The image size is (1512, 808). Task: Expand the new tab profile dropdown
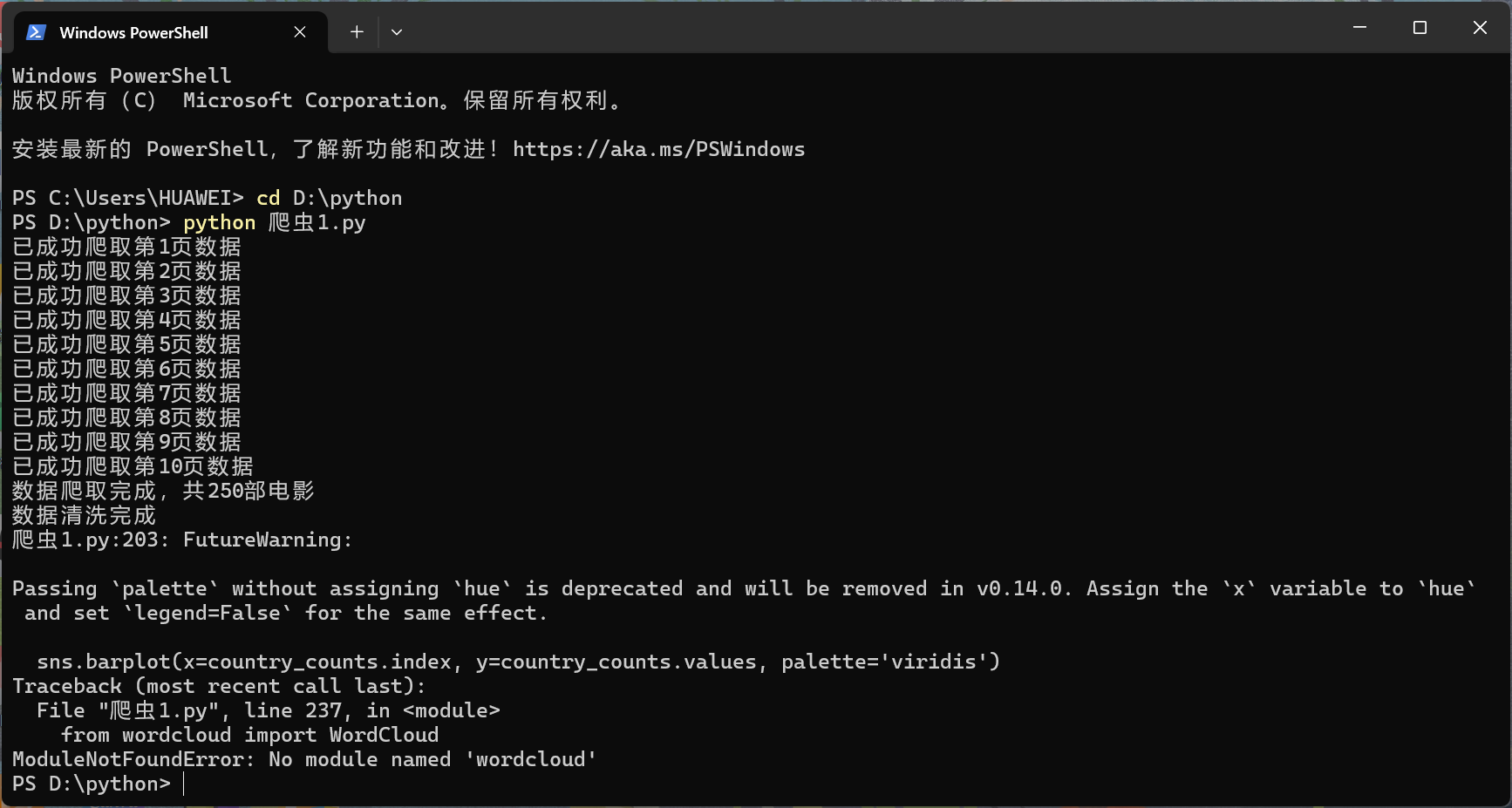coord(397,32)
